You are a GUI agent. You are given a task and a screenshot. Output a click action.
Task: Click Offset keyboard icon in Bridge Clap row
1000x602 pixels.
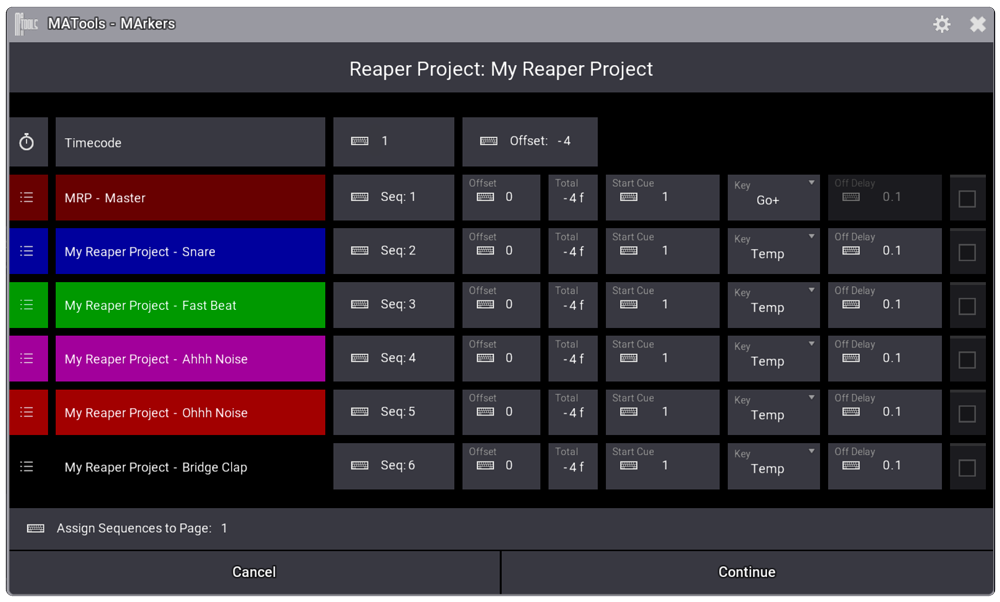pyautogui.click(x=485, y=466)
